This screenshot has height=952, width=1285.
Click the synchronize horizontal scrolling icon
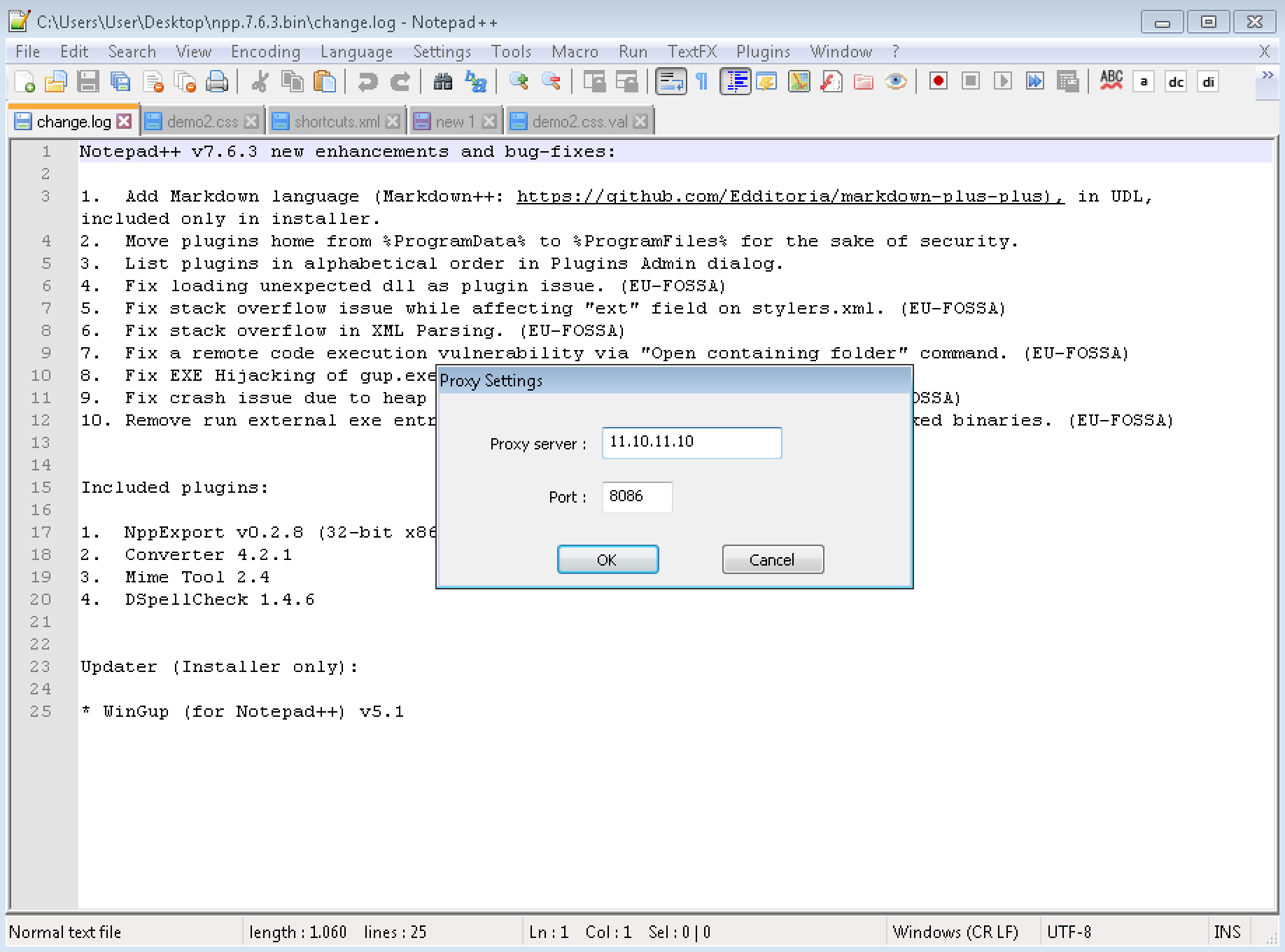point(626,82)
